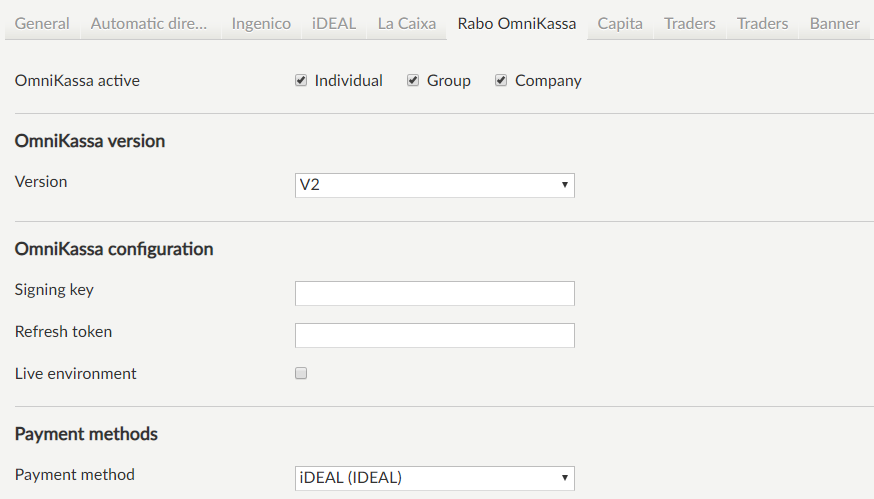
Task: Open the iDEAL tab
Action: click(x=333, y=23)
